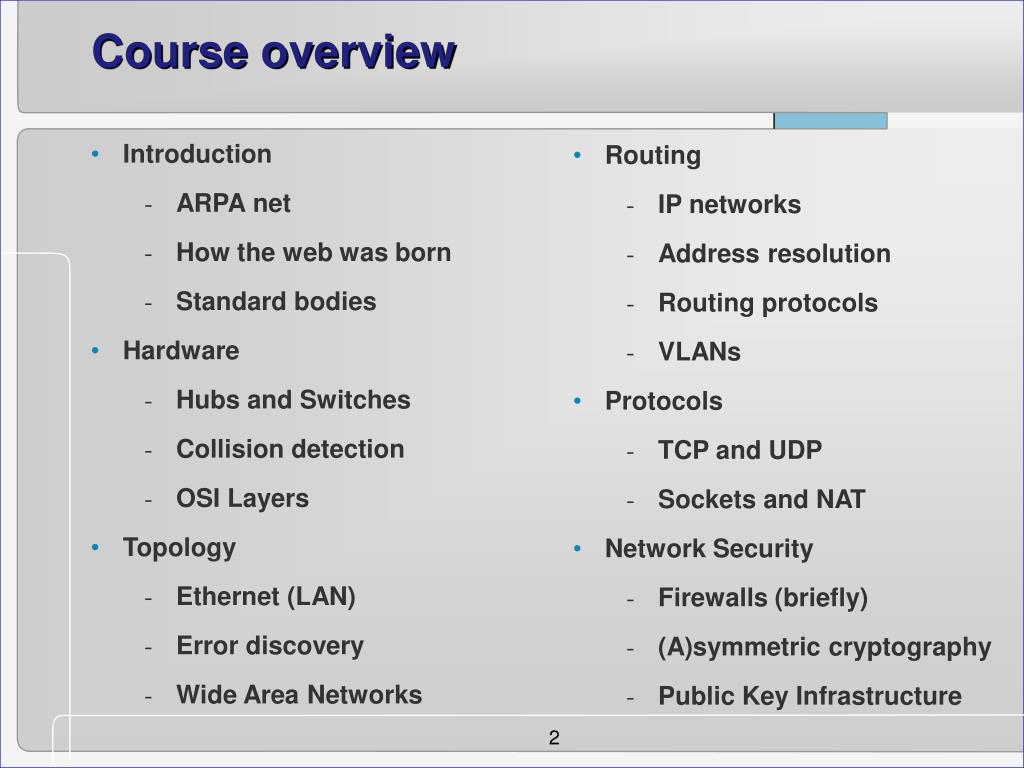Click the 'ARPA net' sub-item
Screen dimensions: 1024x768
(233, 203)
